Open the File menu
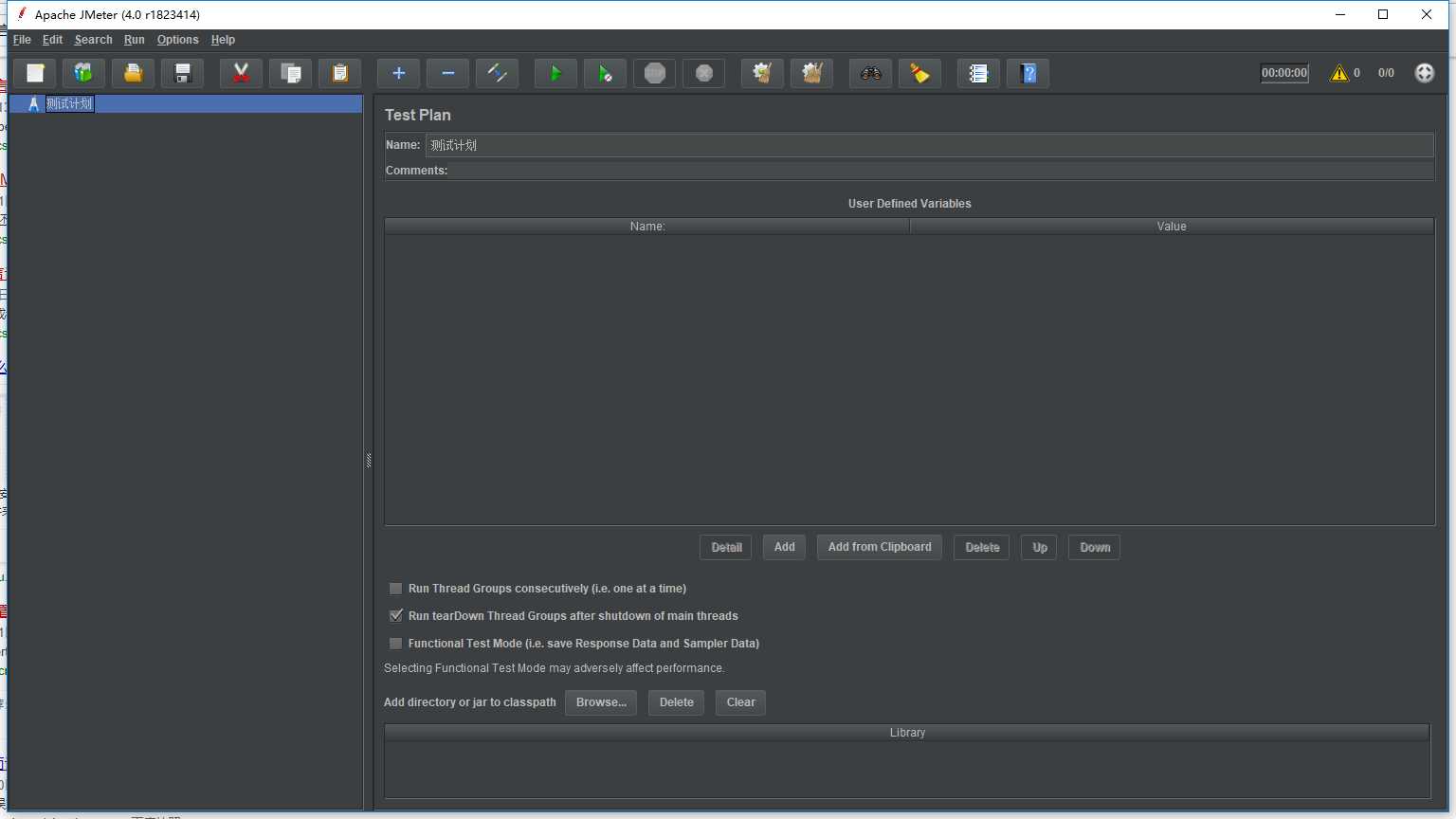This screenshot has height=819, width=1456. pos(22,40)
